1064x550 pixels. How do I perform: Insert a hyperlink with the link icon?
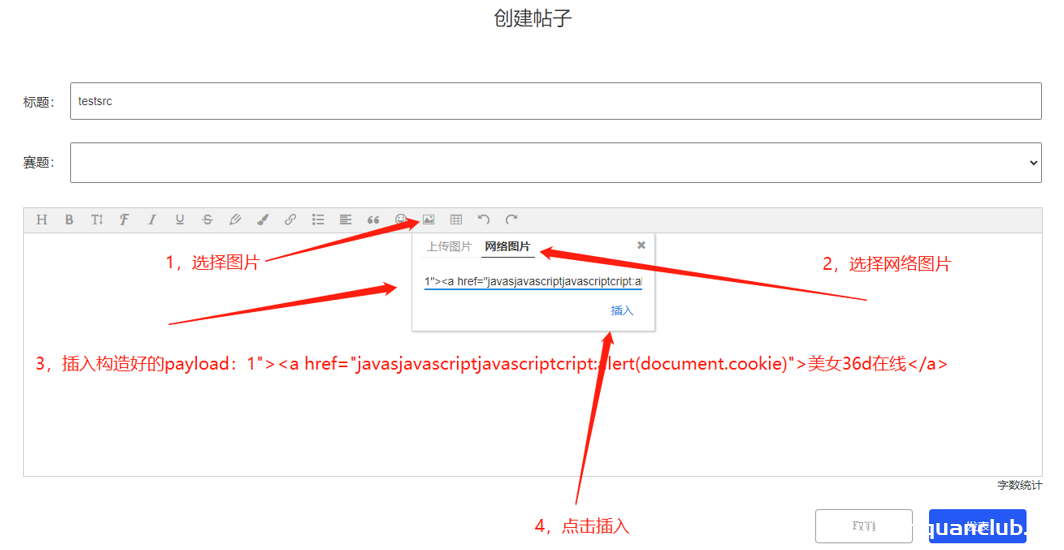[290, 220]
